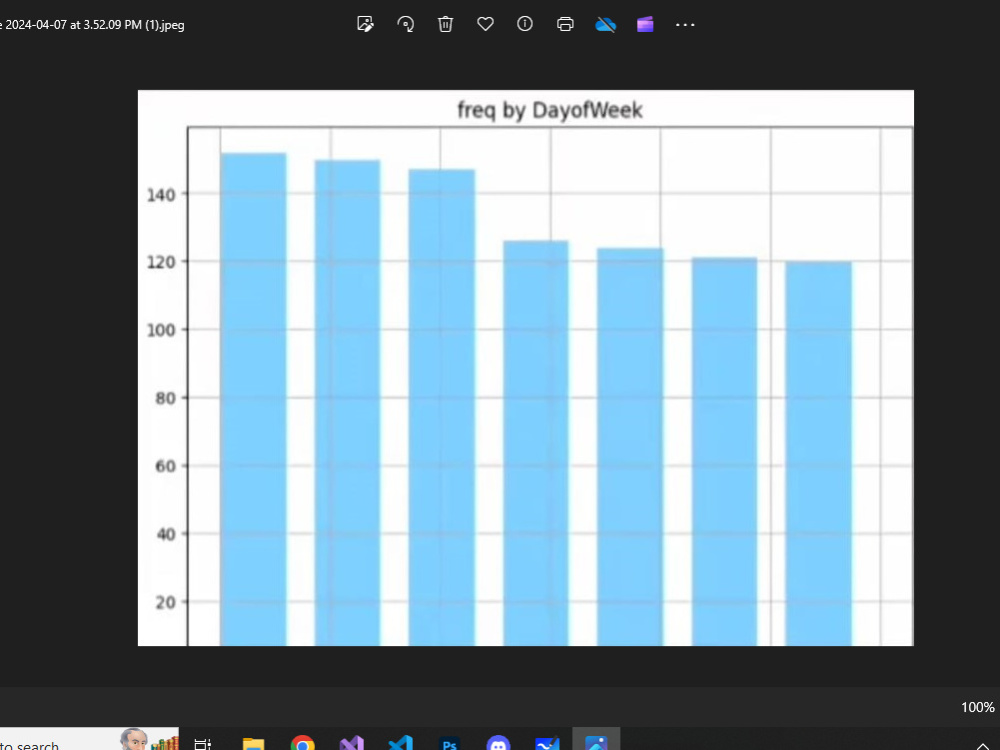Open Visual Studio from the taskbar
The height and width of the screenshot is (750, 1000).
tap(351, 744)
